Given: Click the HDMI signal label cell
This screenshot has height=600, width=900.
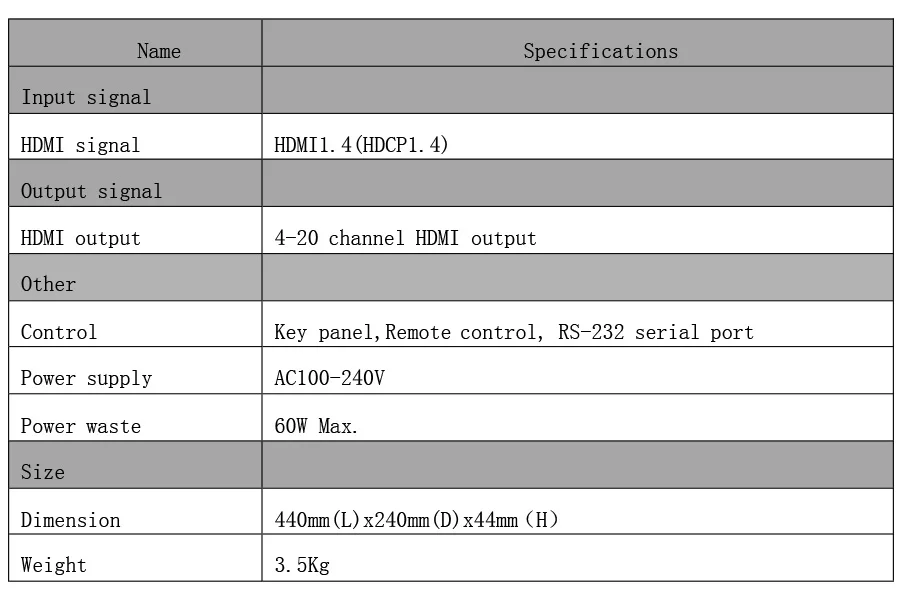Looking at the screenshot, I should 135,137.
